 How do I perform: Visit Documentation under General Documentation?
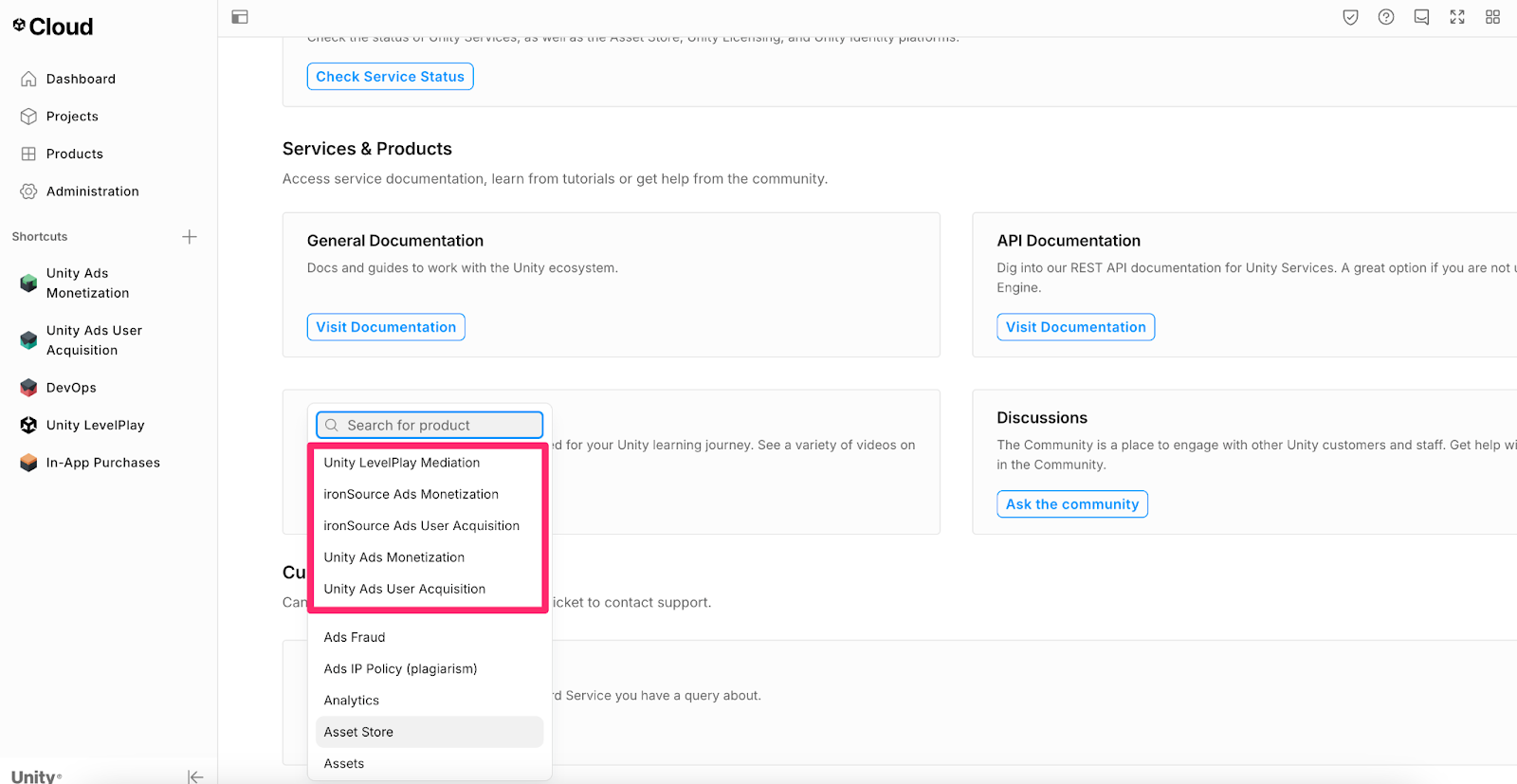coord(386,327)
